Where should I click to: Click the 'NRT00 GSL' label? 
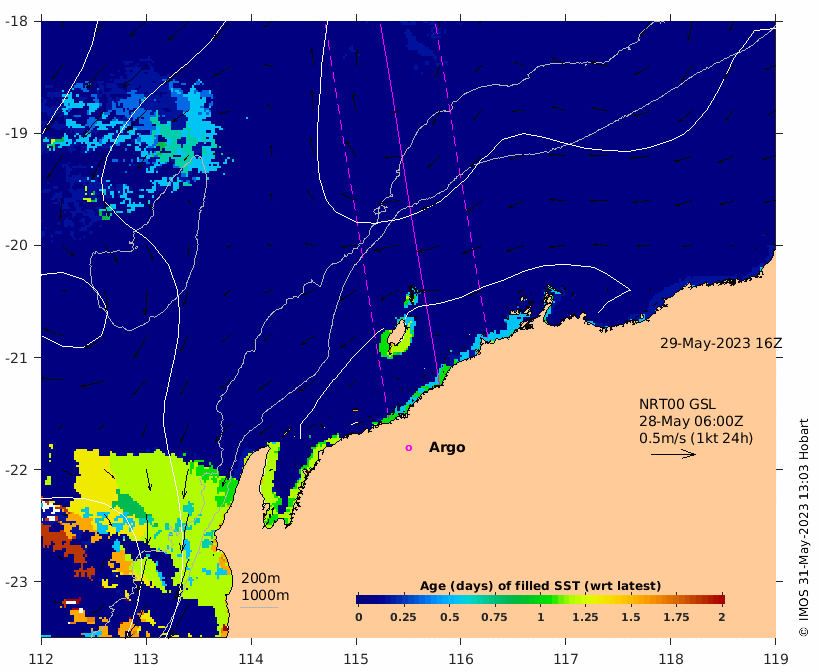[x=677, y=405]
